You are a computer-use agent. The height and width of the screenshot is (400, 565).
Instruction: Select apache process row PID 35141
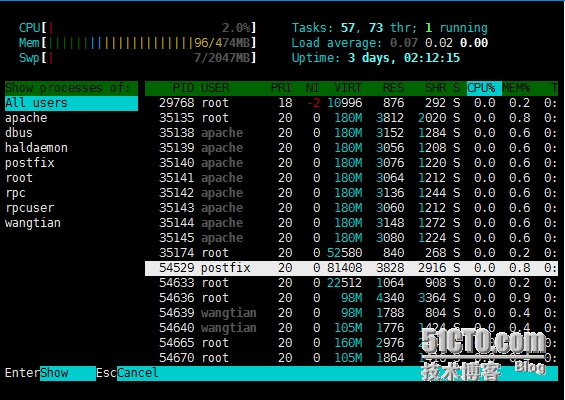[x=351, y=178]
